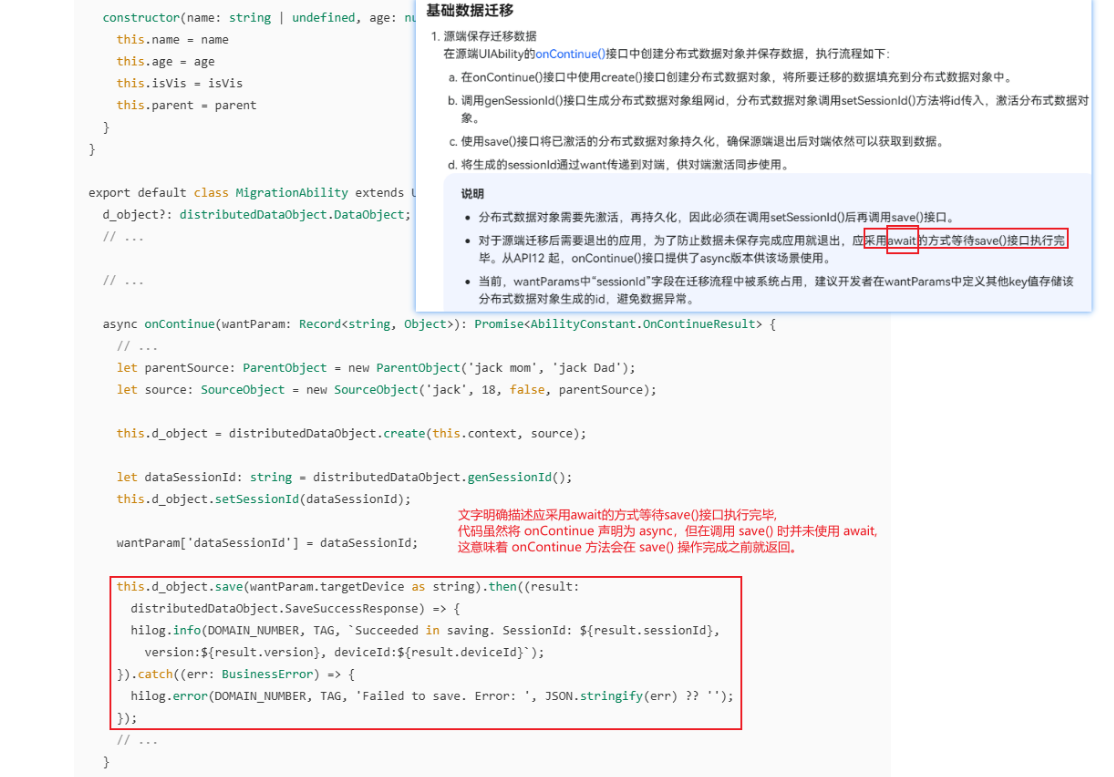
Task: Click the async onContinue method signature
Action: pos(439,325)
